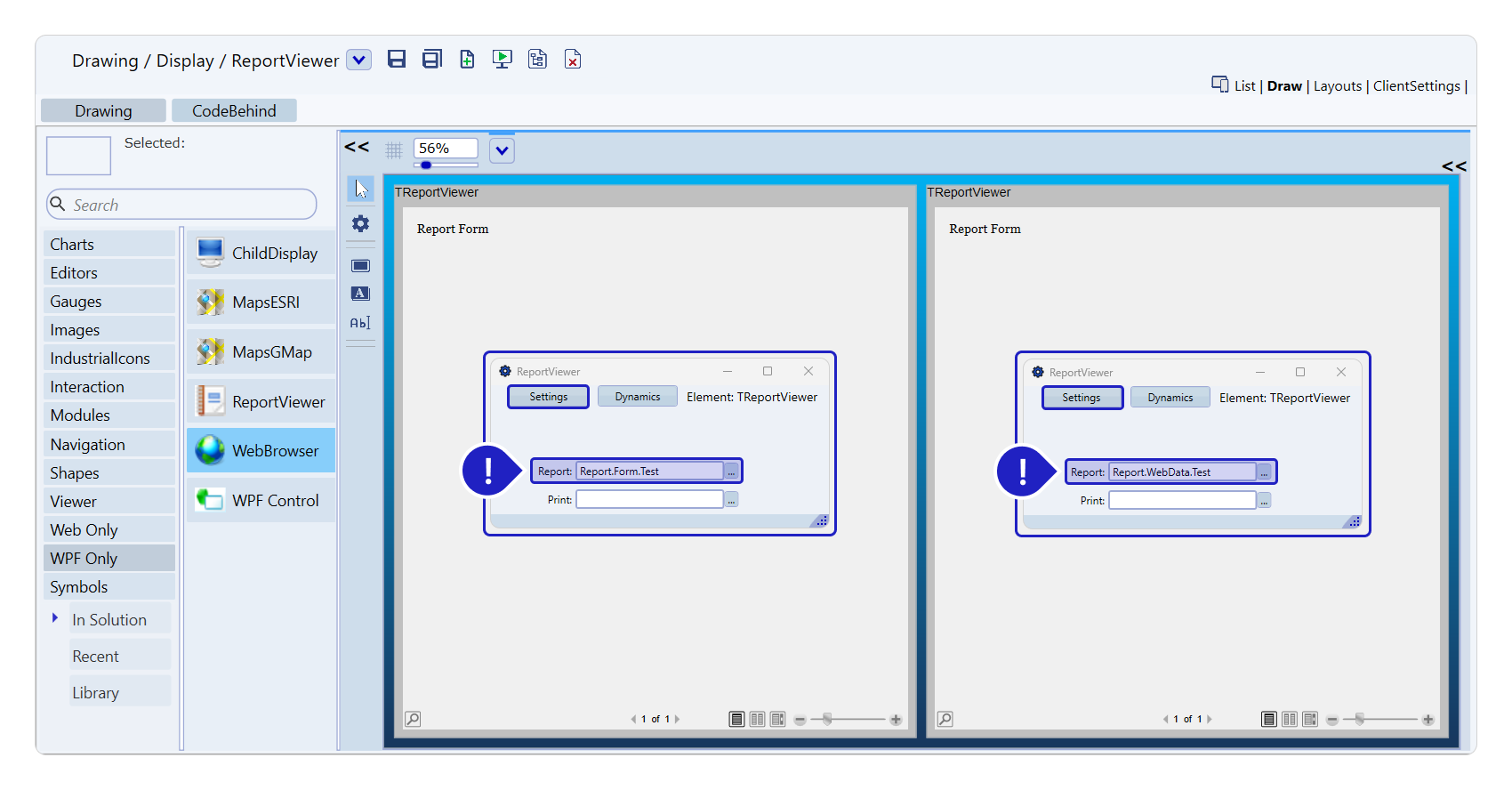Select the pointer selection tool
Image resolution: width=1512 pixels, height=790 pixels.
[x=360, y=189]
